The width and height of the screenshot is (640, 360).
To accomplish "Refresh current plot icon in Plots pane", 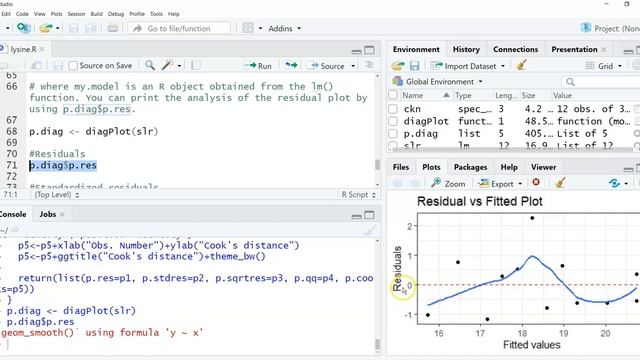I will click(615, 183).
